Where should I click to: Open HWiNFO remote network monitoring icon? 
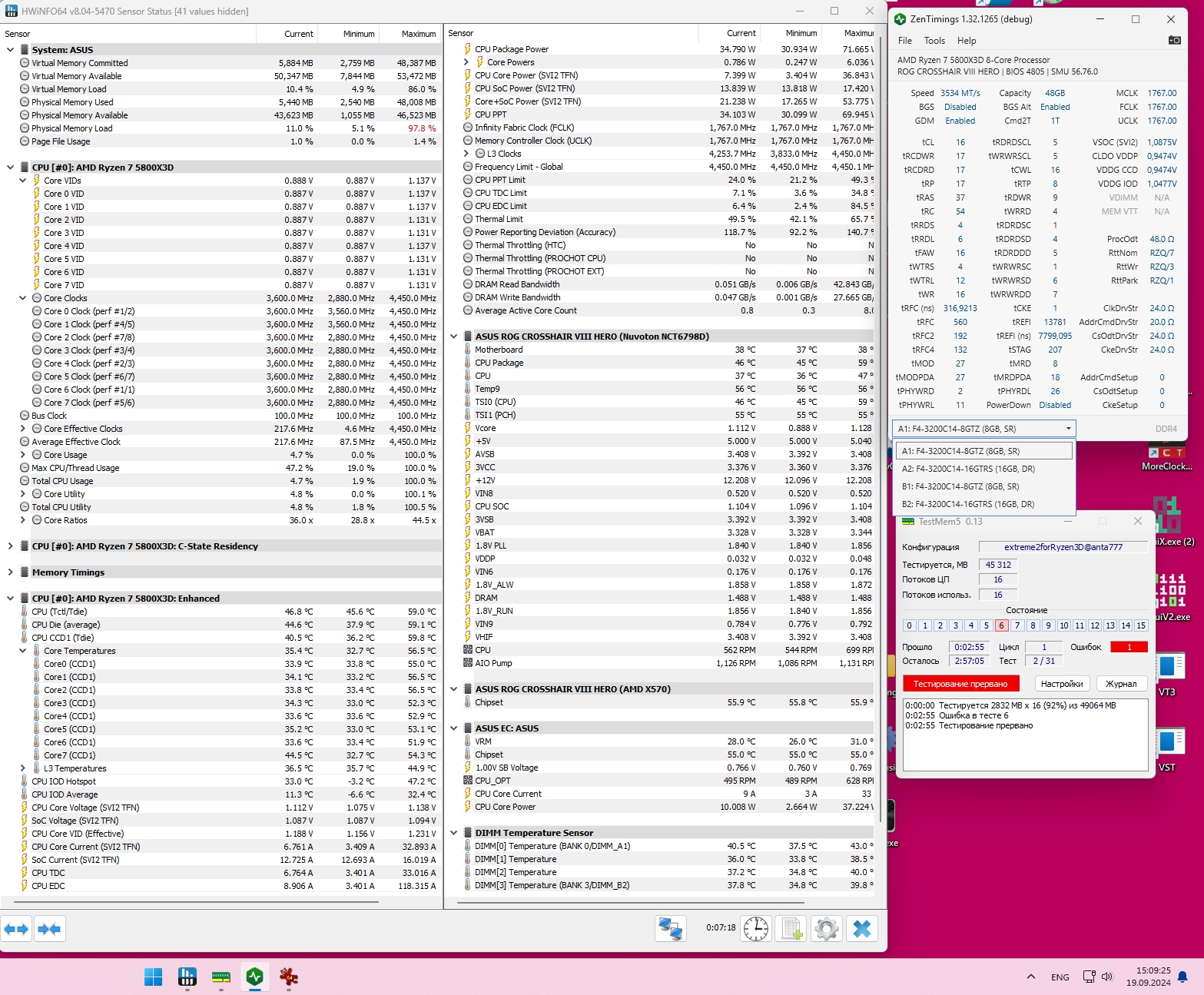[x=670, y=929]
